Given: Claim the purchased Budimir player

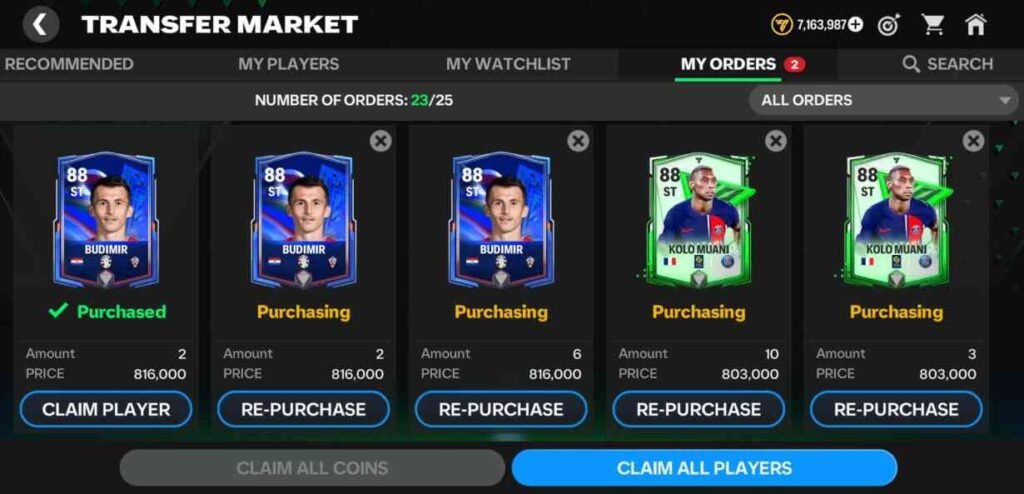Looking at the screenshot, I should [x=106, y=410].
